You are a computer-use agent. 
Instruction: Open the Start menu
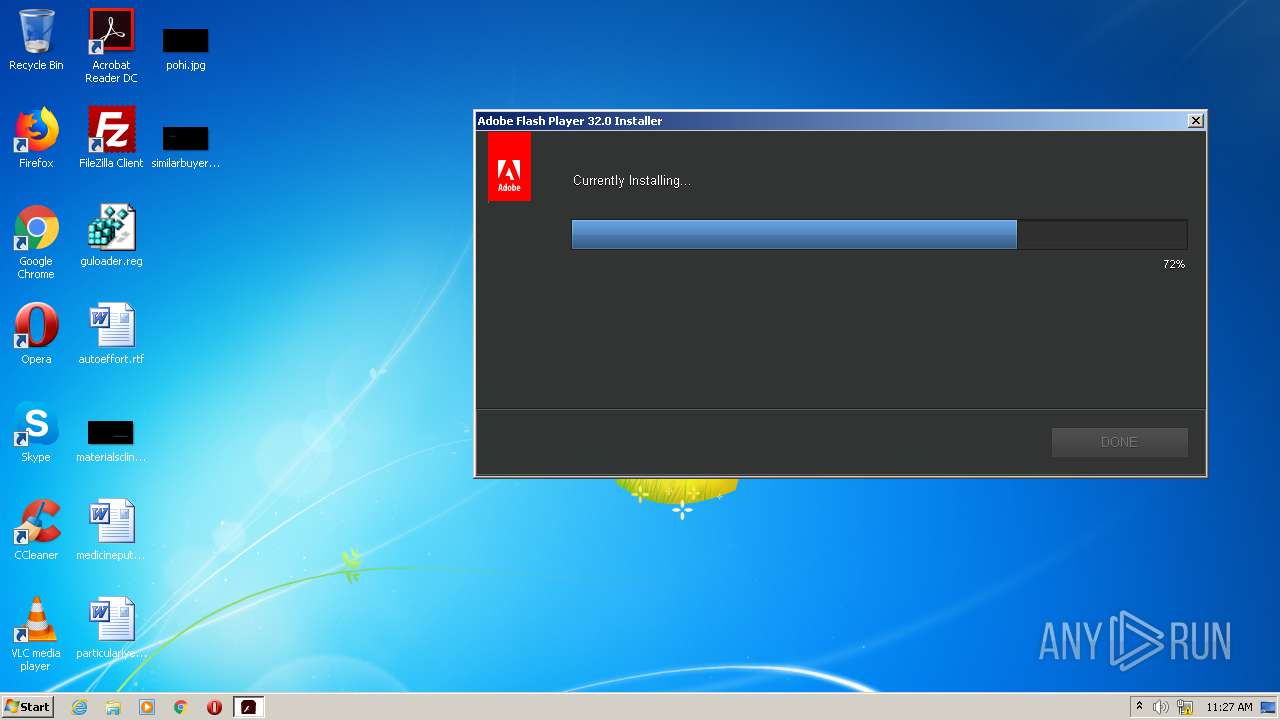click(27, 707)
